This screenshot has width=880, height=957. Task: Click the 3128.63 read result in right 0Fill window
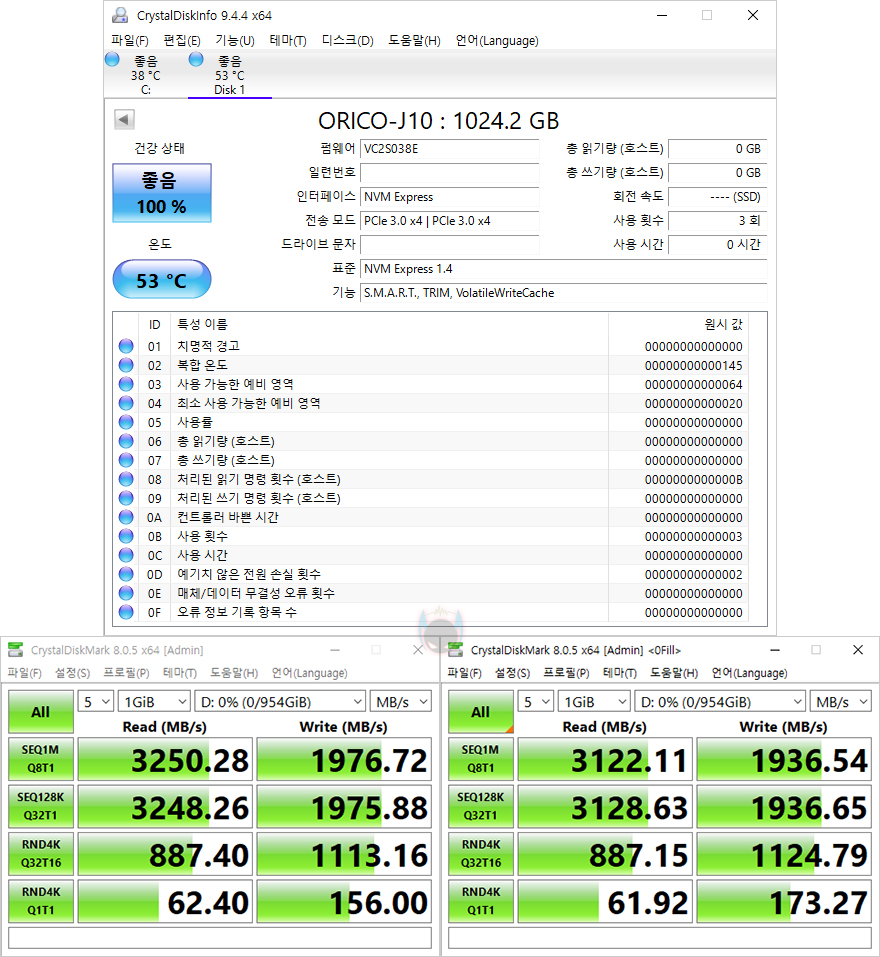pyautogui.click(x=605, y=807)
